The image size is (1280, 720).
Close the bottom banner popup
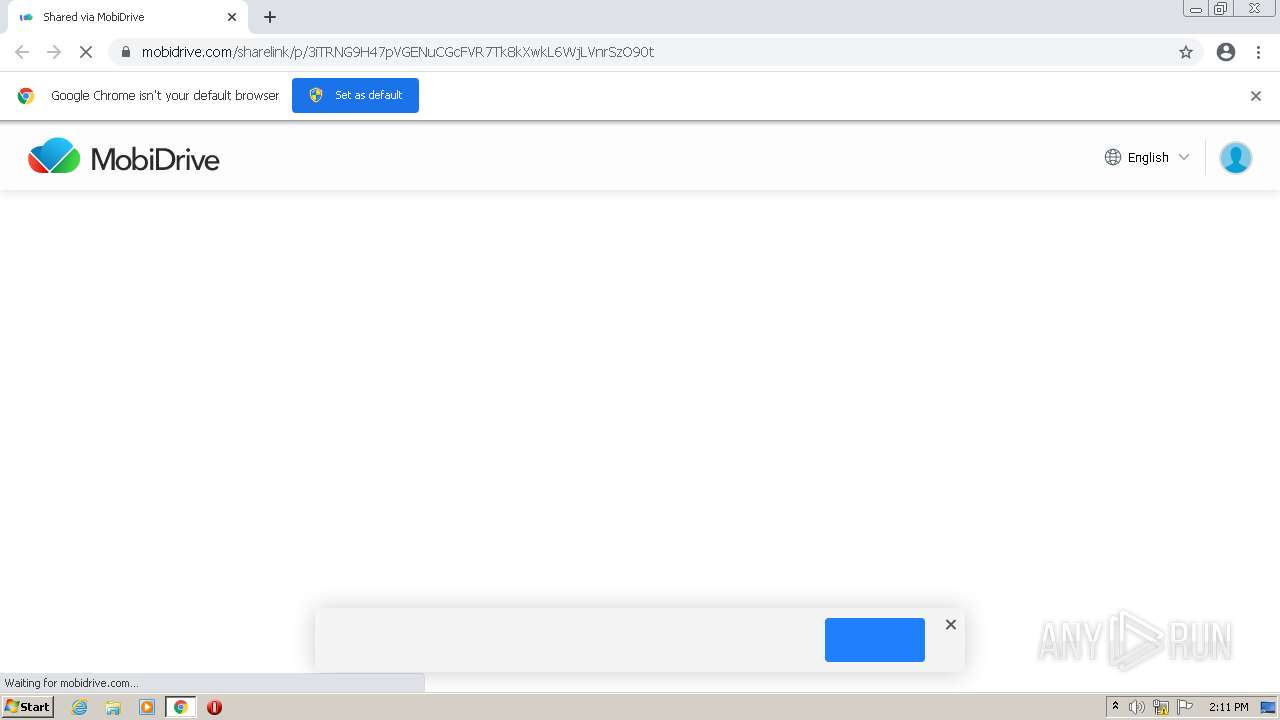click(x=951, y=624)
